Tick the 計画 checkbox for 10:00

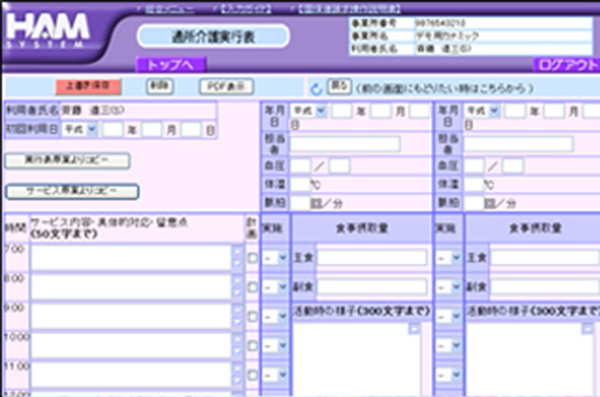click(x=252, y=346)
